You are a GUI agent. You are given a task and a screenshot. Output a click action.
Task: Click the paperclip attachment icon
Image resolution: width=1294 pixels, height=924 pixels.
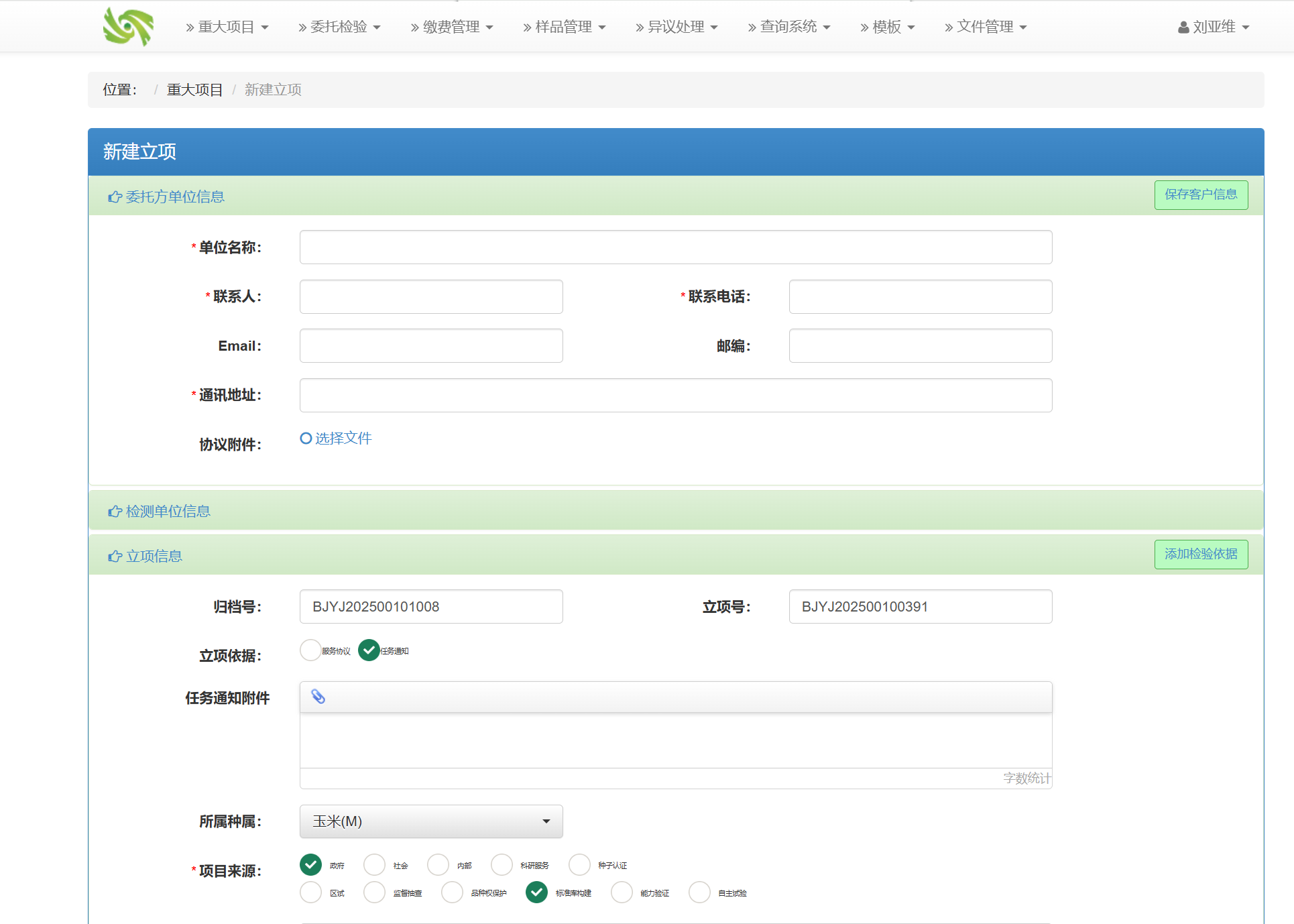318,697
